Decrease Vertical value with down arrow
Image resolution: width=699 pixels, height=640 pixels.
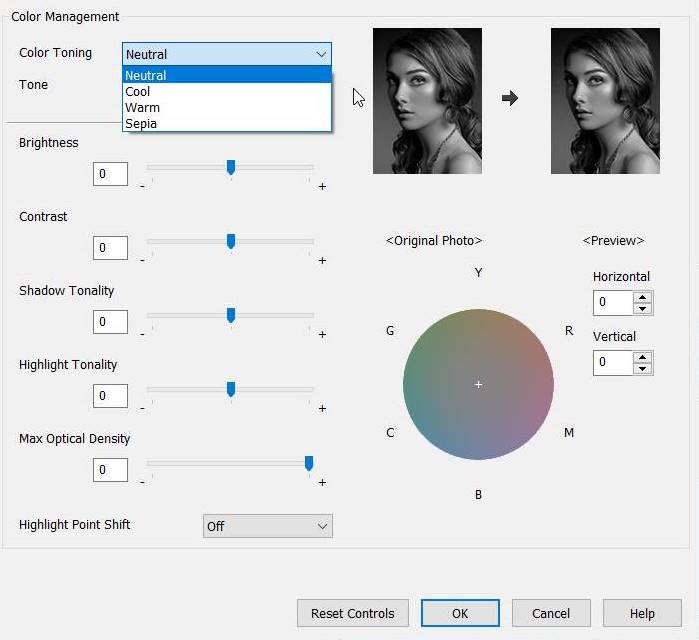click(643, 368)
